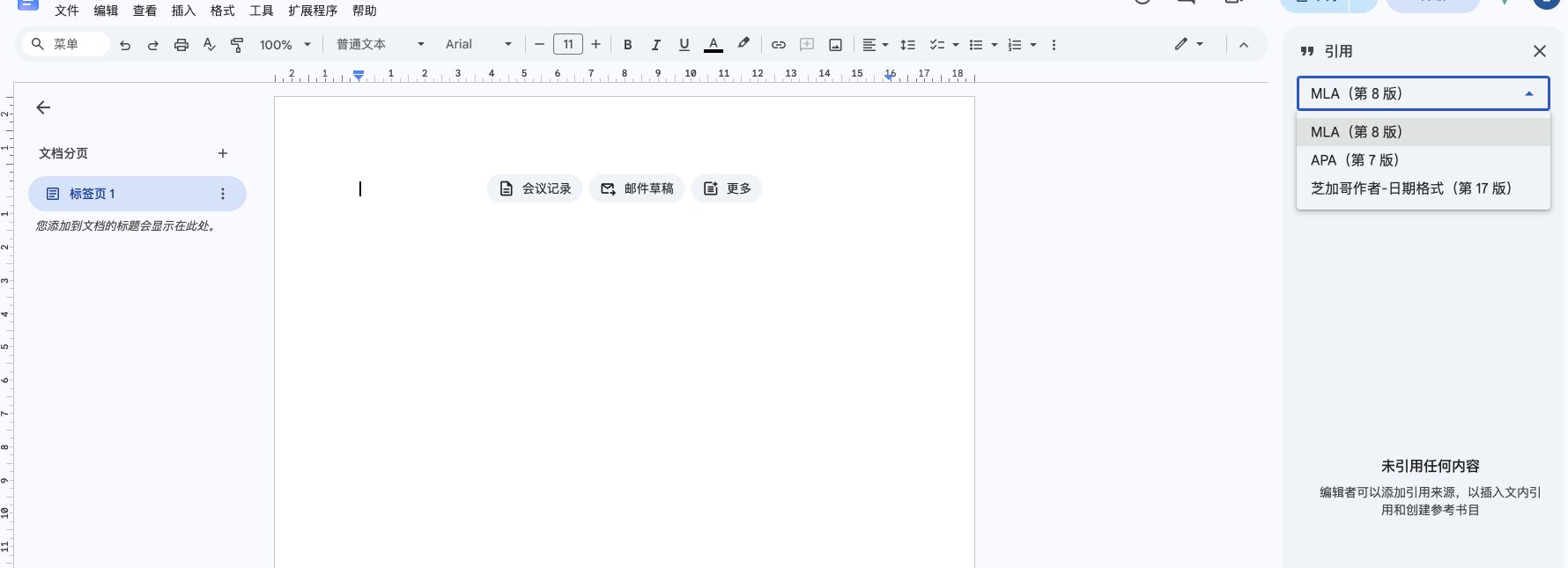
Task: Click the line spacing icon
Action: tap(907, 45)
